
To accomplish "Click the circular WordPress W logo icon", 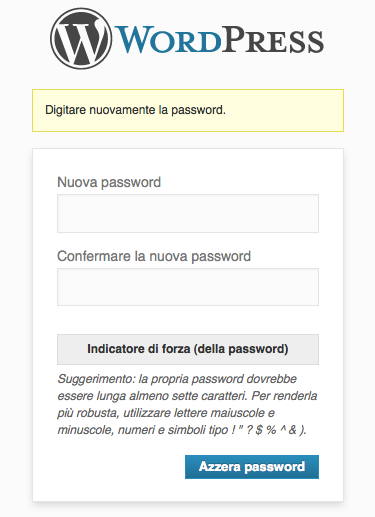I will tap(81, 39).
